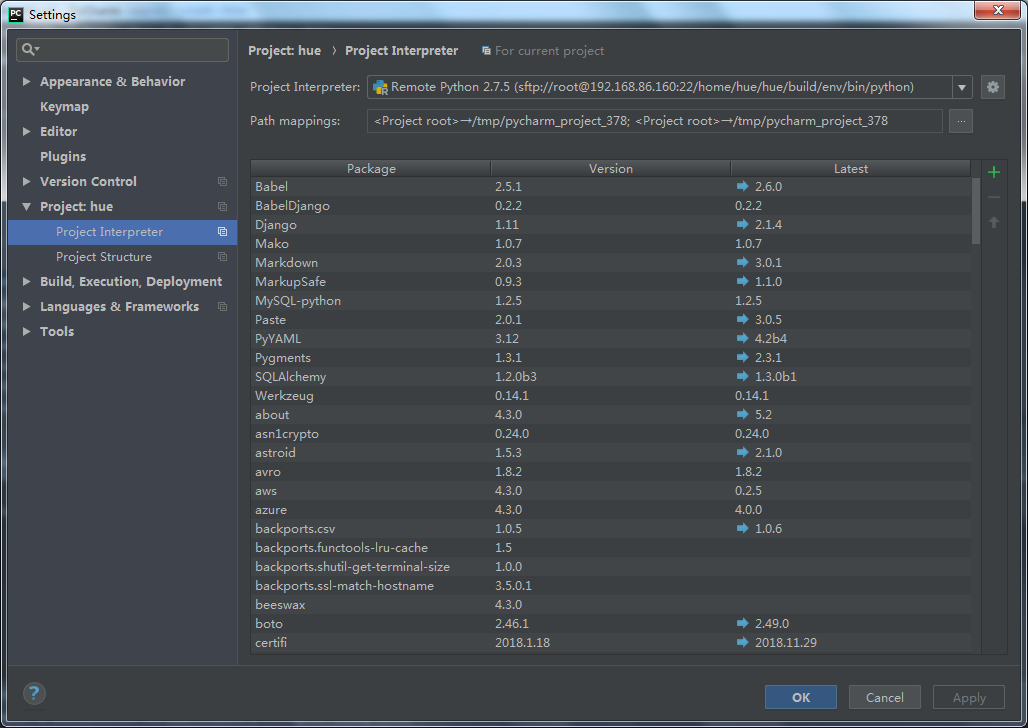Install a new package with green plus

coord(993,171)
